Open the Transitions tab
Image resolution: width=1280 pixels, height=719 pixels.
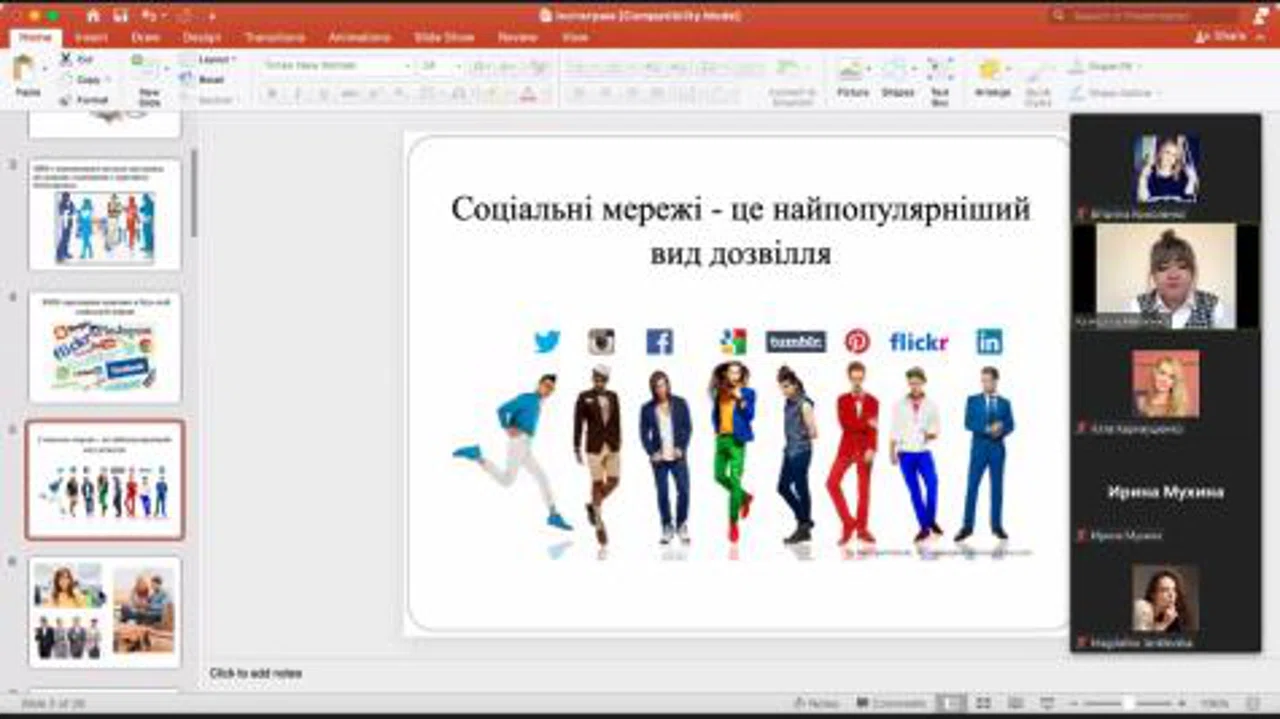coord(275,37)
